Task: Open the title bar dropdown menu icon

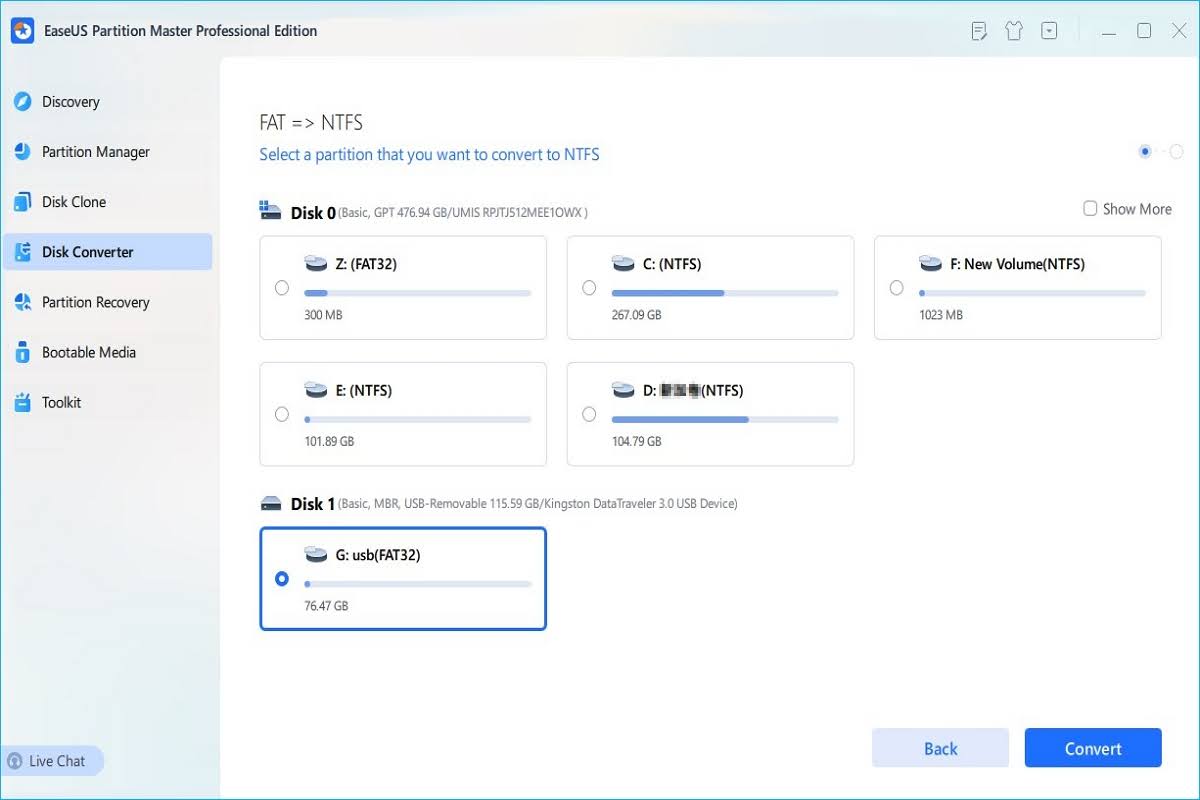Action: point(1049,31)
